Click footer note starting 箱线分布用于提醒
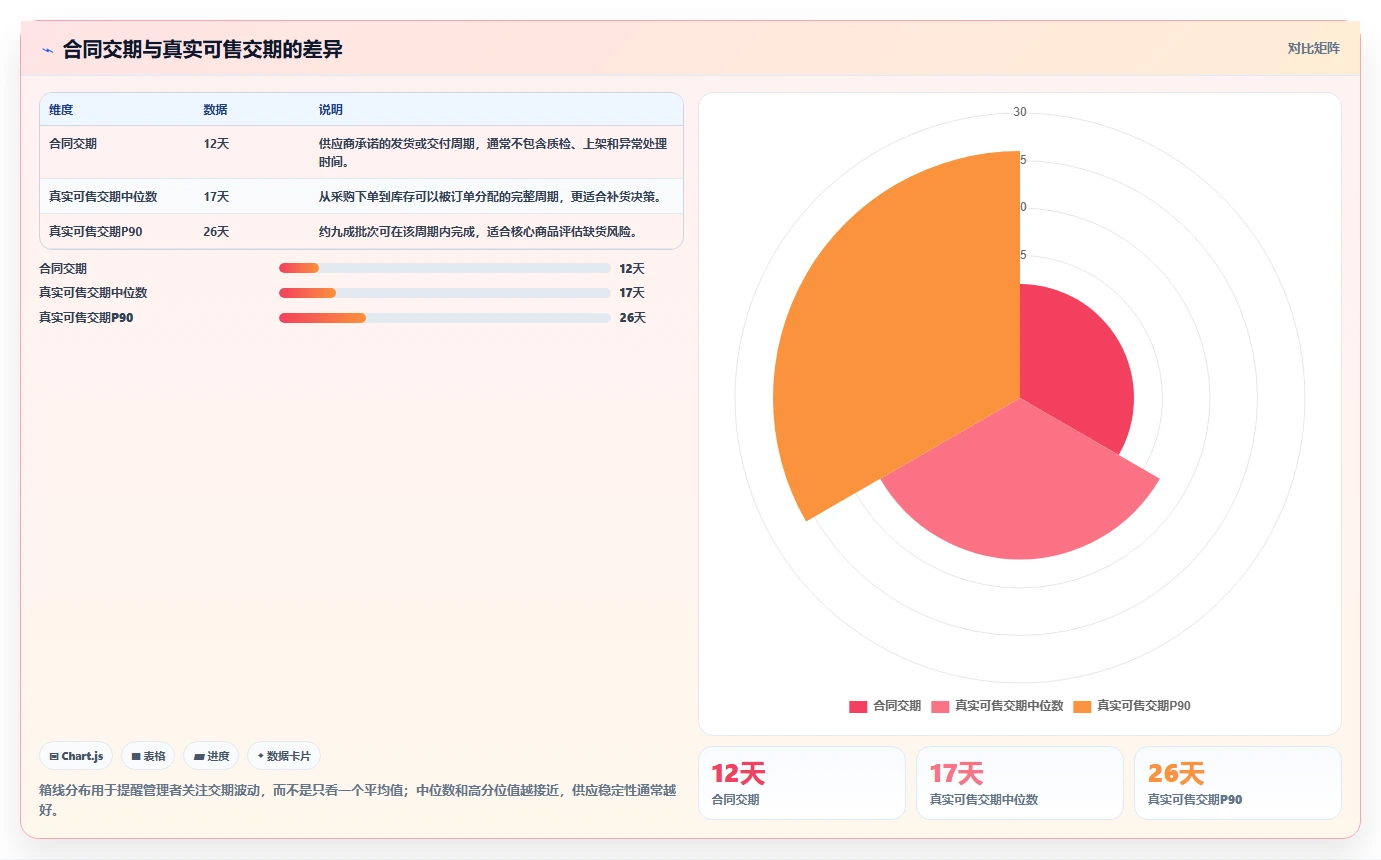1381x860 pixels. [x=358, y=800]
